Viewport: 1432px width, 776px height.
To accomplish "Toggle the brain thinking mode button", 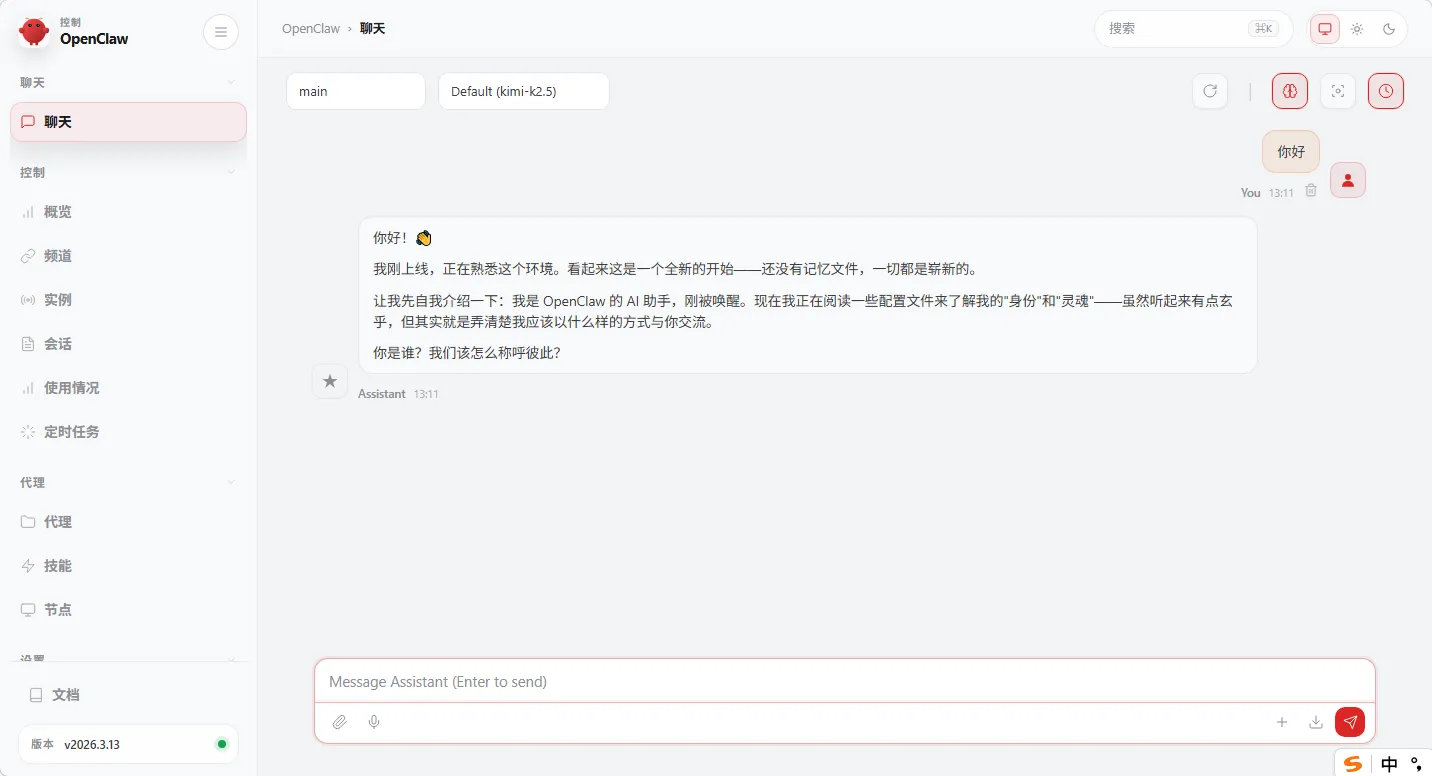I will [x=1290, y=91].
